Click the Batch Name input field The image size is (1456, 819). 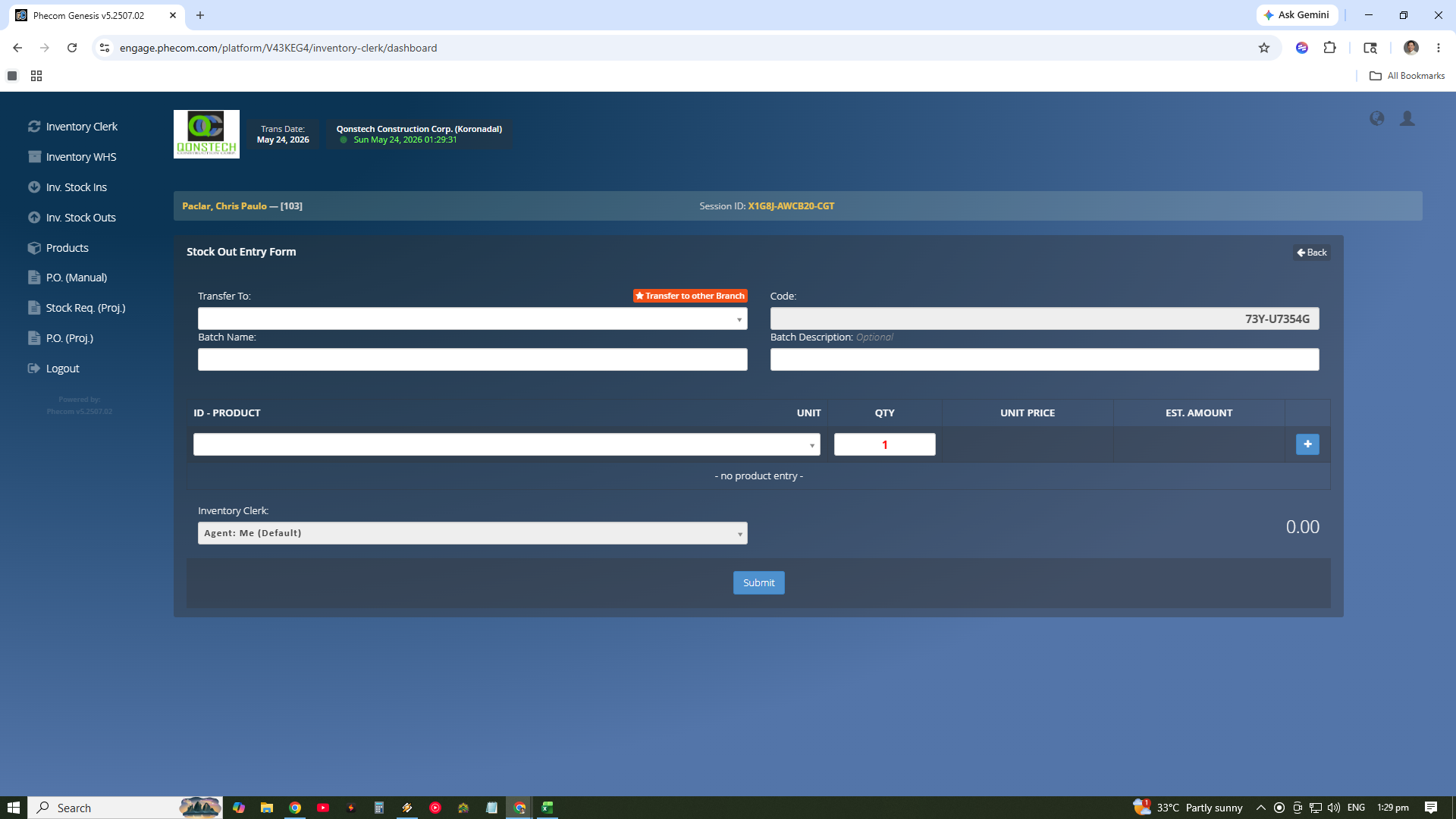(x=472, y=359)
